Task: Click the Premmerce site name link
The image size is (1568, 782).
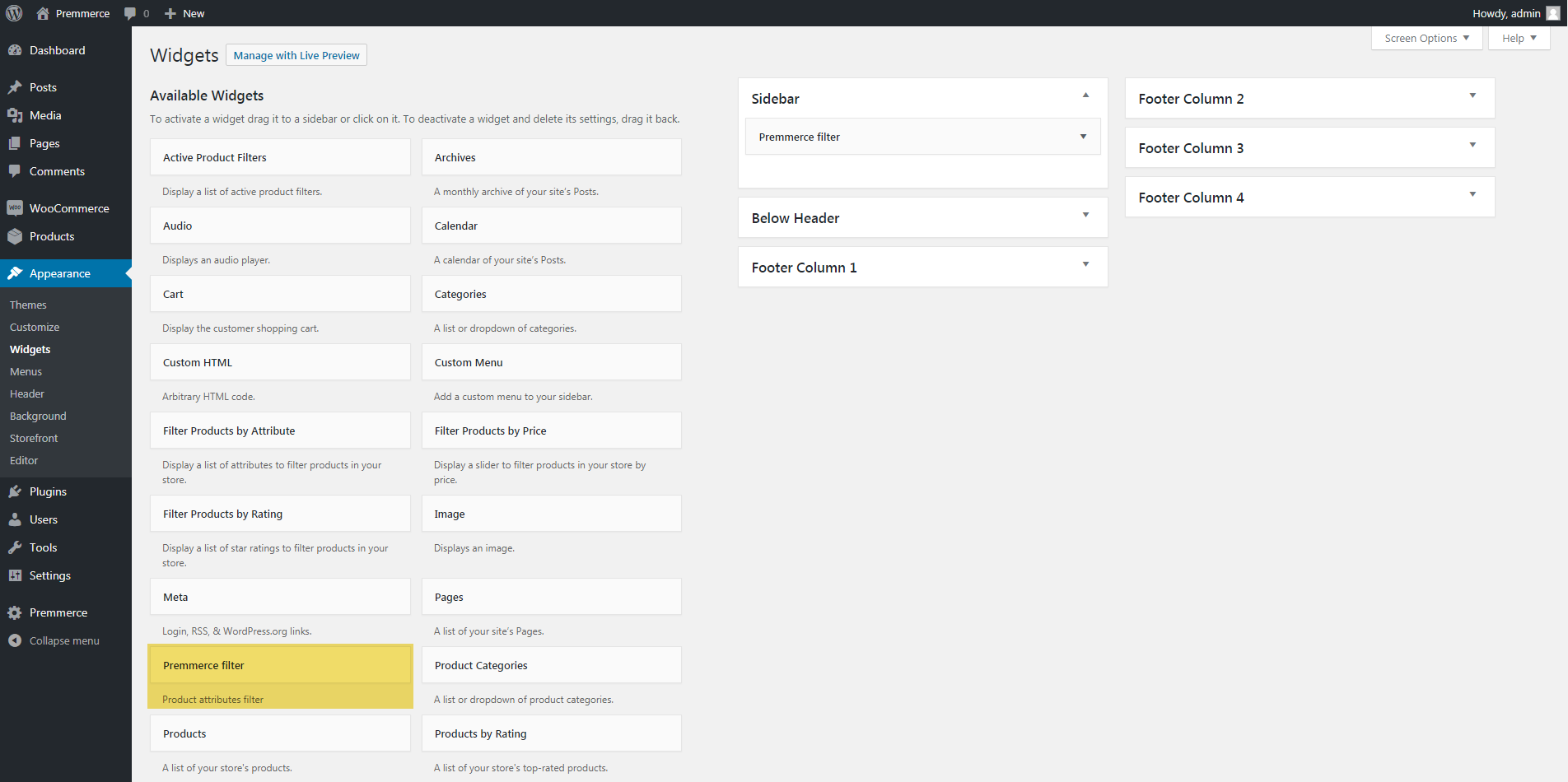Action: 82,13
